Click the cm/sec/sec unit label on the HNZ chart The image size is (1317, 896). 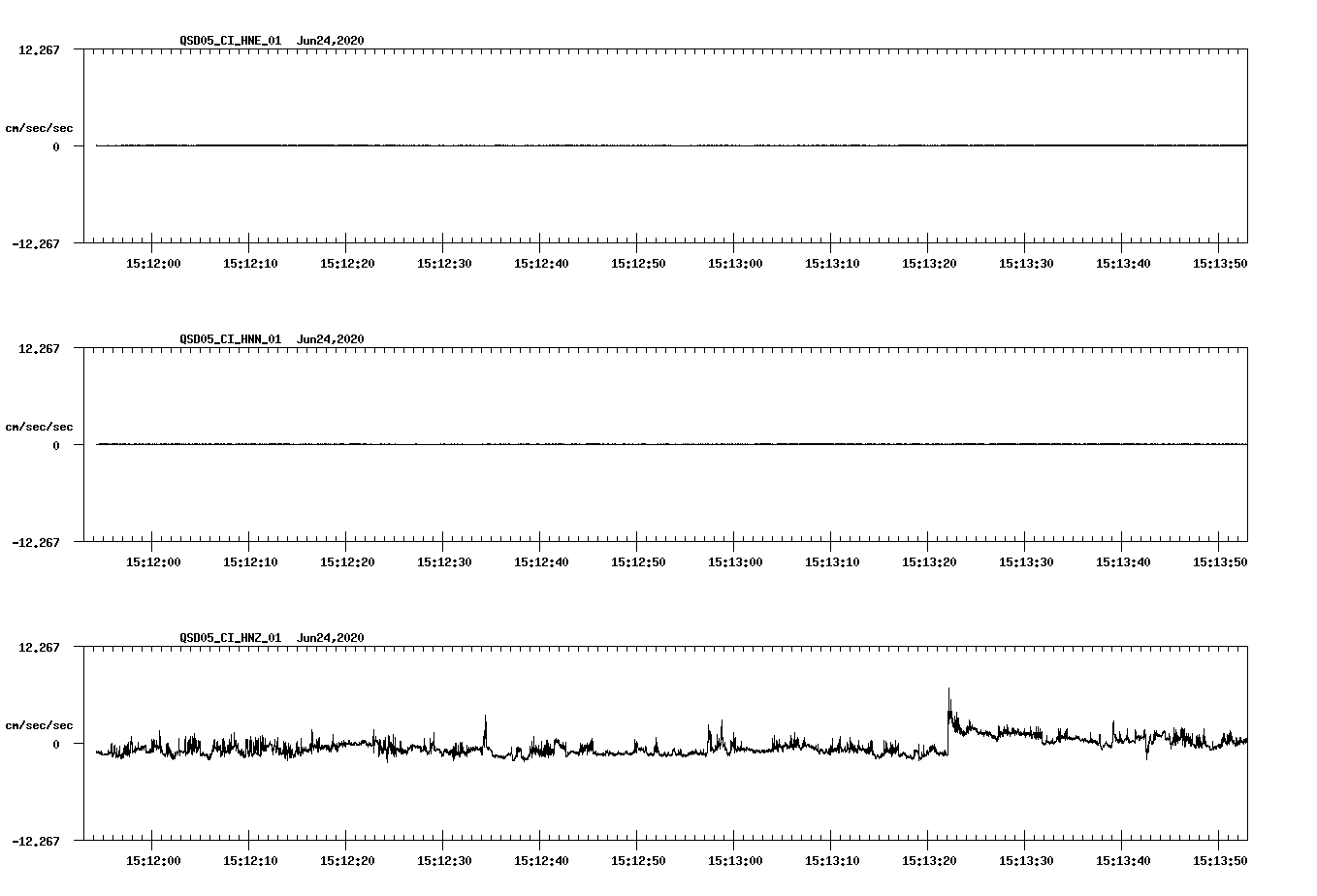39,725
